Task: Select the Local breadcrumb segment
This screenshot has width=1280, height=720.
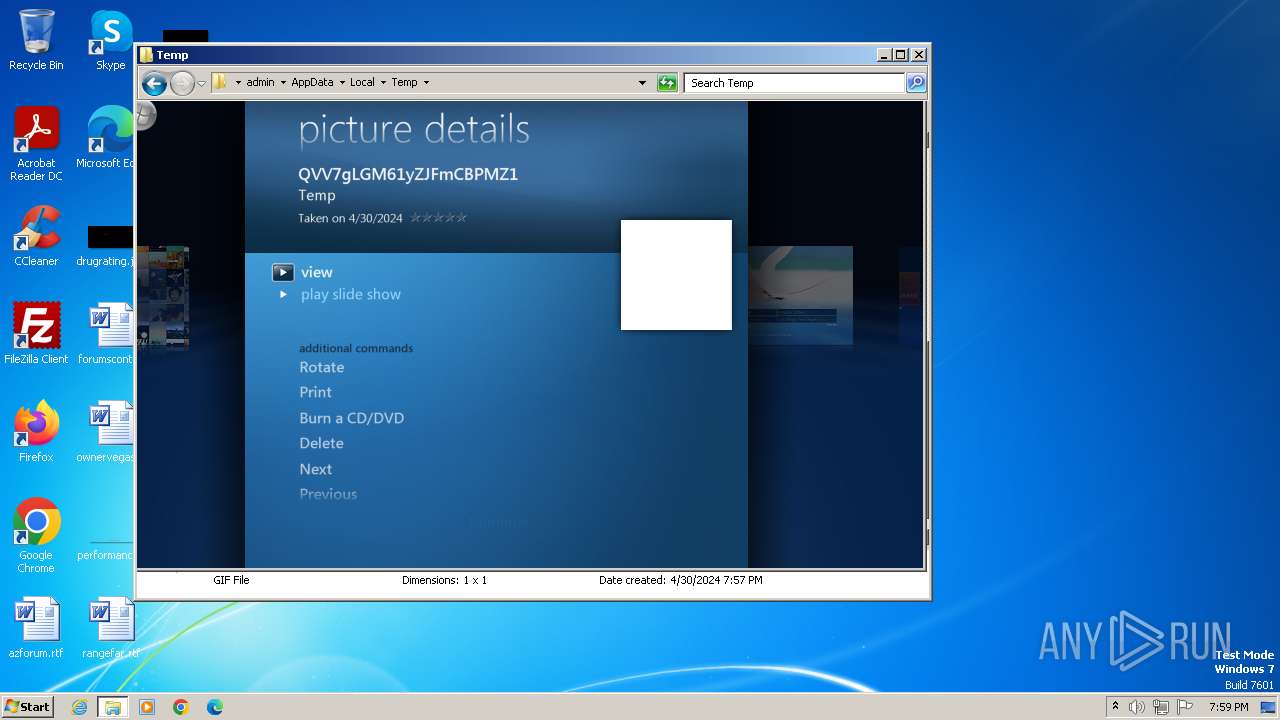Action: (362, 83)
